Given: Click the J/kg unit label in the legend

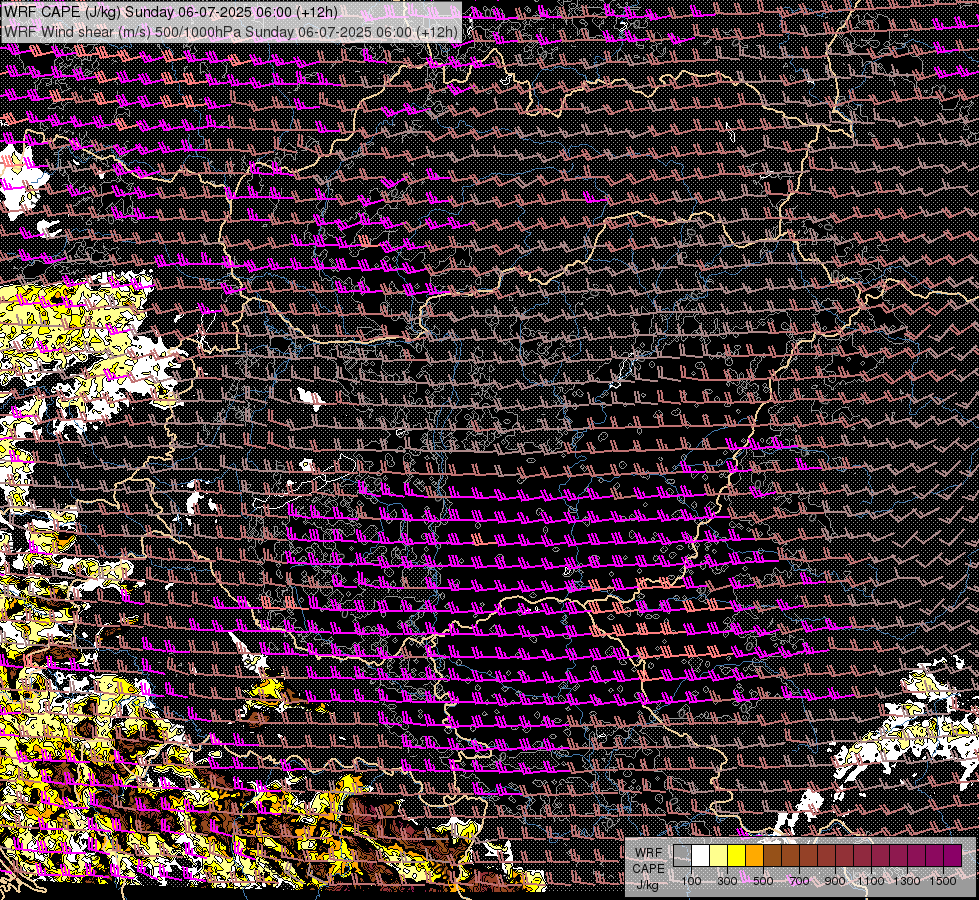Looking at the screenshot, I should point(647,885).
